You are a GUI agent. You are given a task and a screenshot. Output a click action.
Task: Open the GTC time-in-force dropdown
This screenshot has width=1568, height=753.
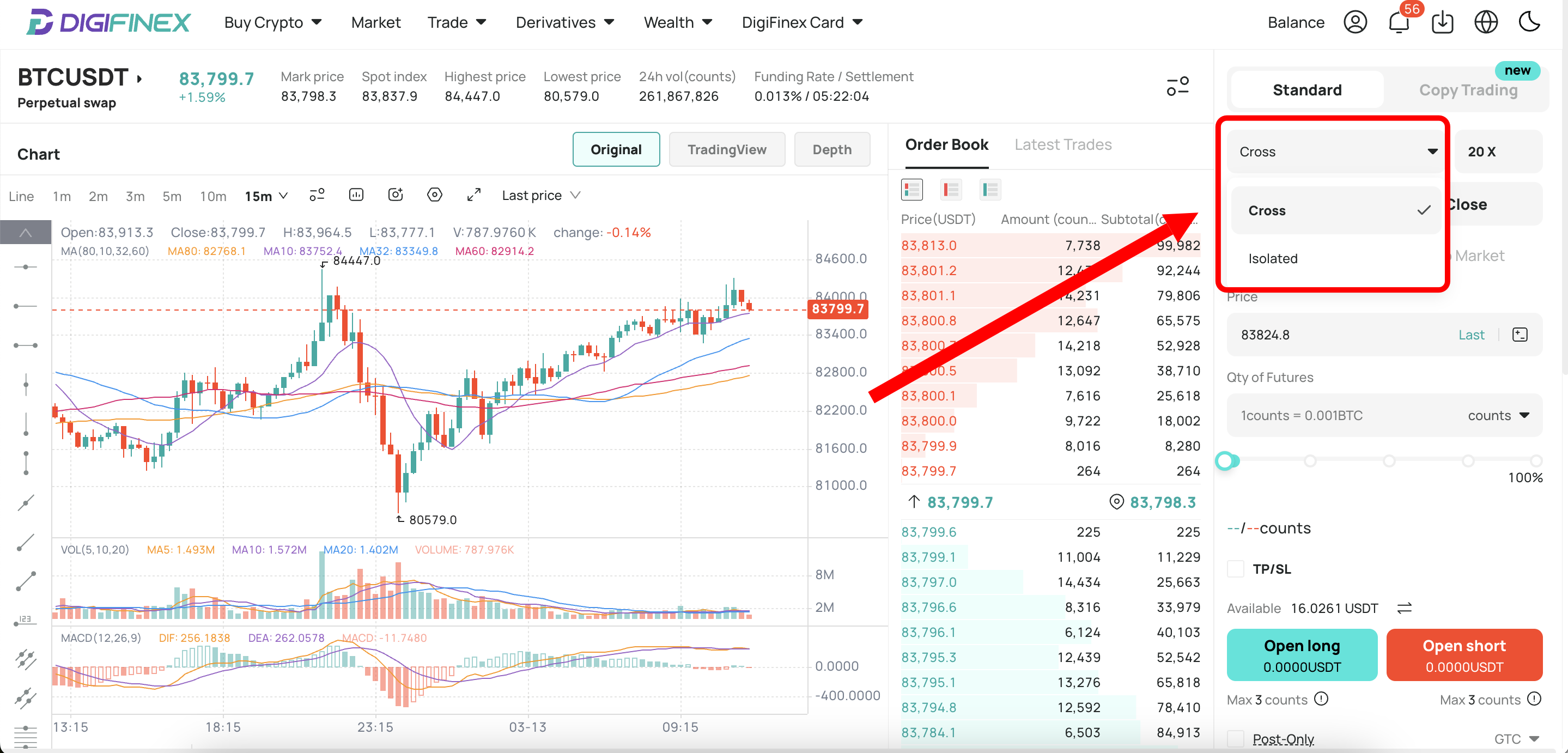pos(1516,739)
